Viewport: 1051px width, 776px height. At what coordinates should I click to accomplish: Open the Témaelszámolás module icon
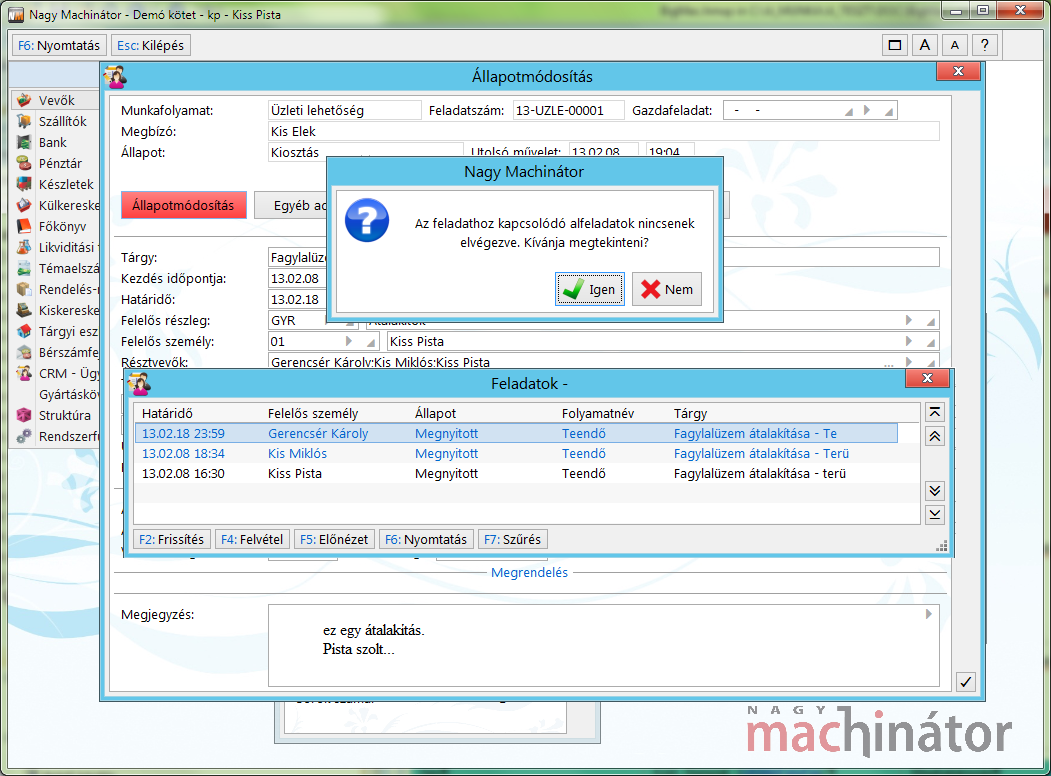24,268
